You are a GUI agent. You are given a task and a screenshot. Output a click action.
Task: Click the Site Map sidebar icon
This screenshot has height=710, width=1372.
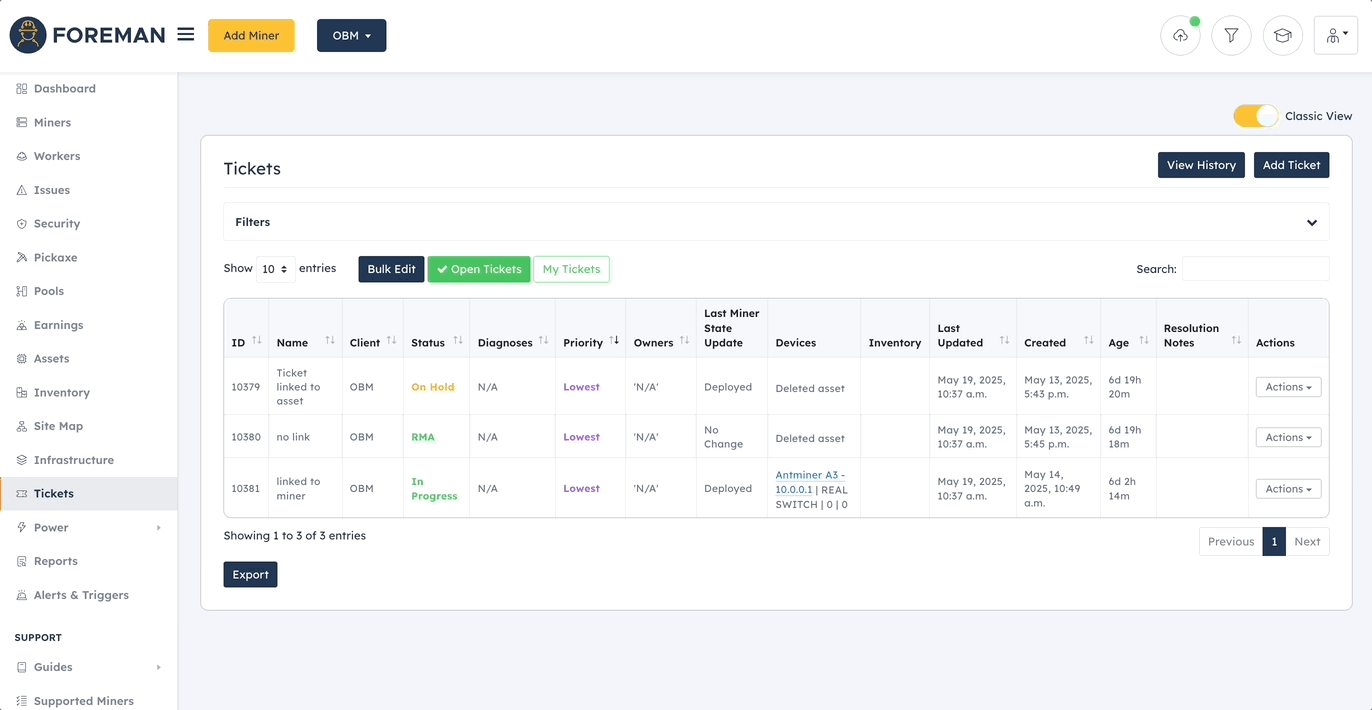[22, 426]
